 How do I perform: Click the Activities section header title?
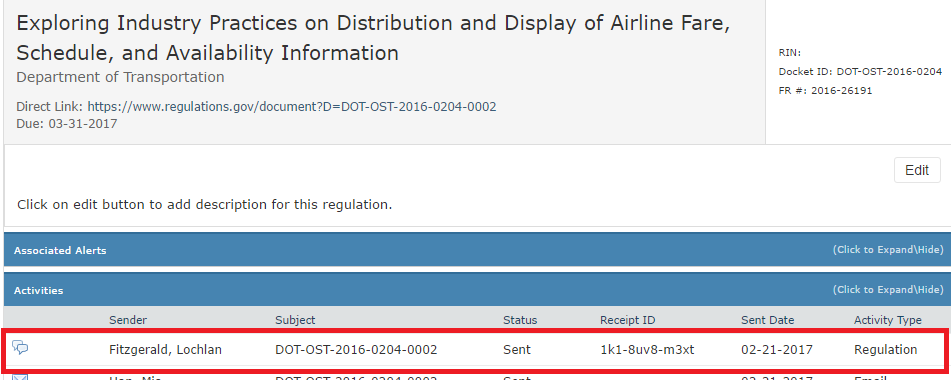(x=38, y=290)
